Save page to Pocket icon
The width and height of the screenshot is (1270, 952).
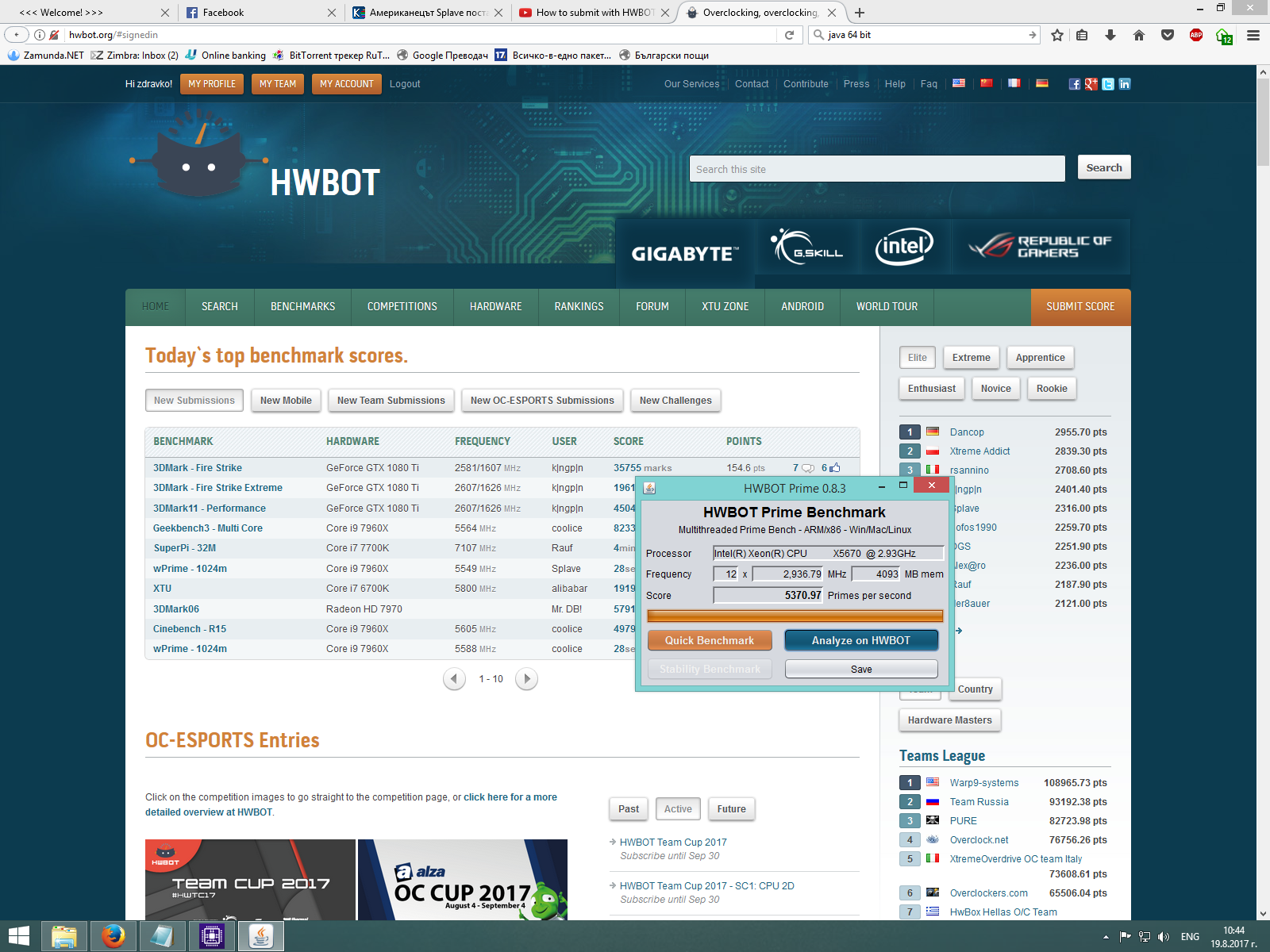pos(1168,35)
